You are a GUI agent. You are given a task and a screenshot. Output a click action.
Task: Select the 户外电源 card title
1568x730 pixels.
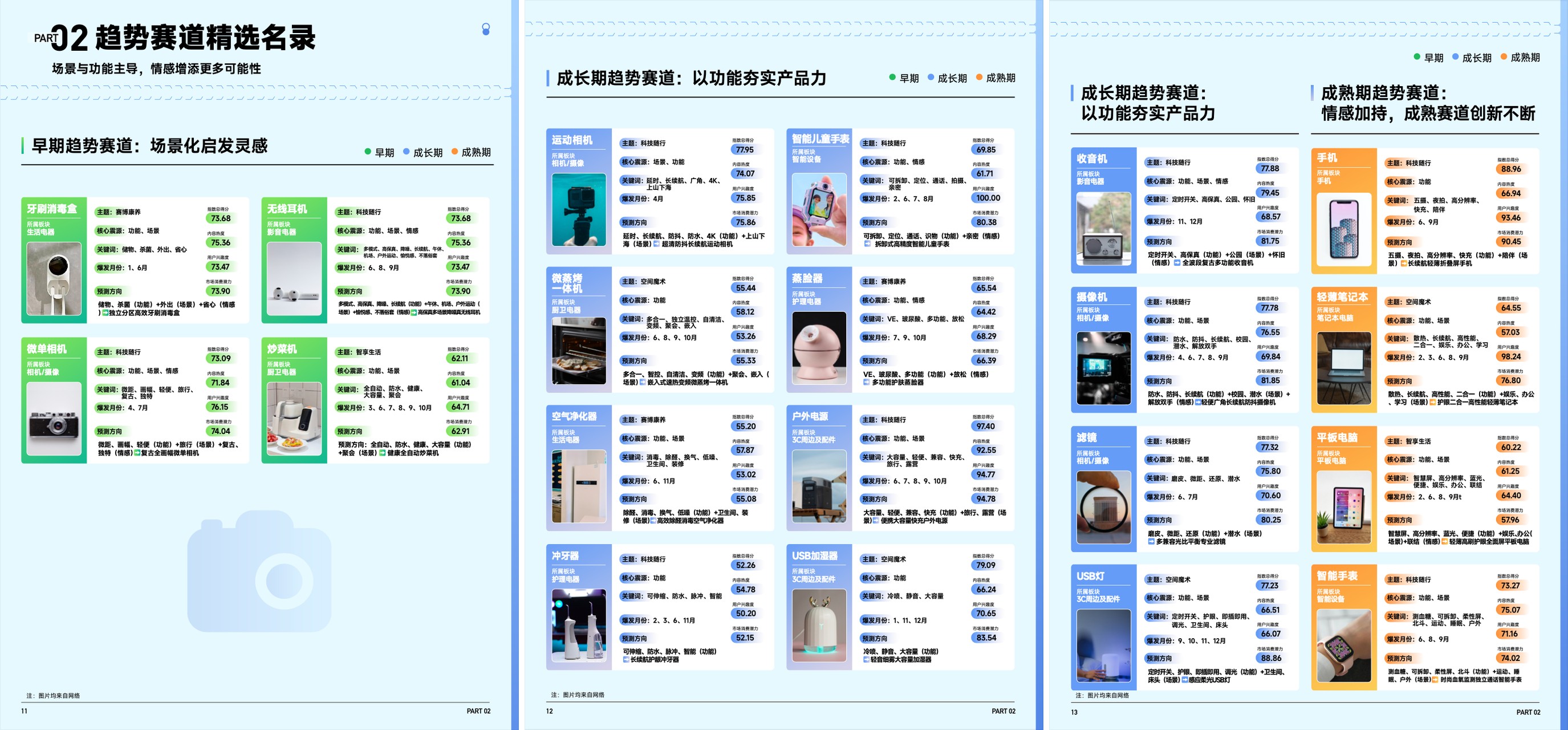[810, 416]
